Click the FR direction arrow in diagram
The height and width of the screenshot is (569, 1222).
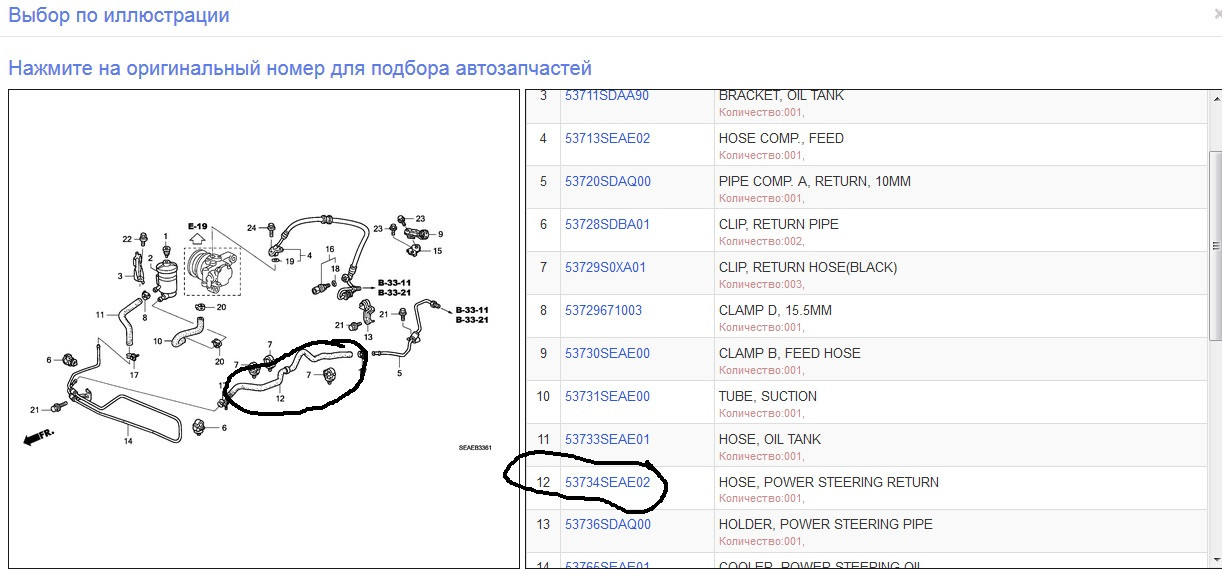(x=39, y=437)
